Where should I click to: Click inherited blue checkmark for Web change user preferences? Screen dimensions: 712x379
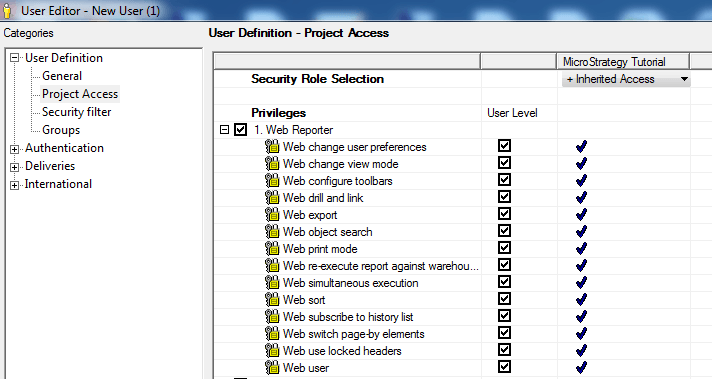point(581,147)
